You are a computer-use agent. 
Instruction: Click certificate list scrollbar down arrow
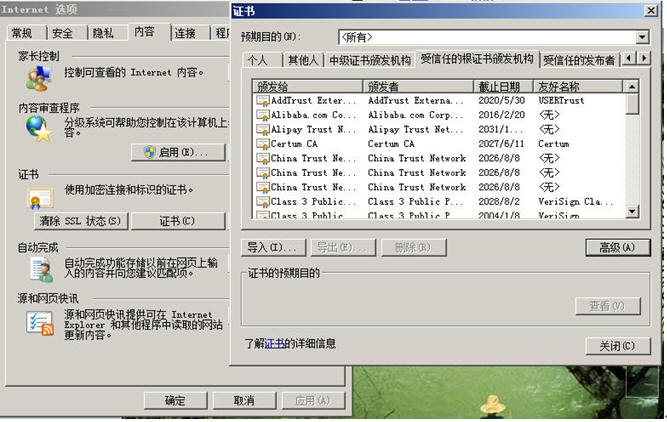[632, 211]
